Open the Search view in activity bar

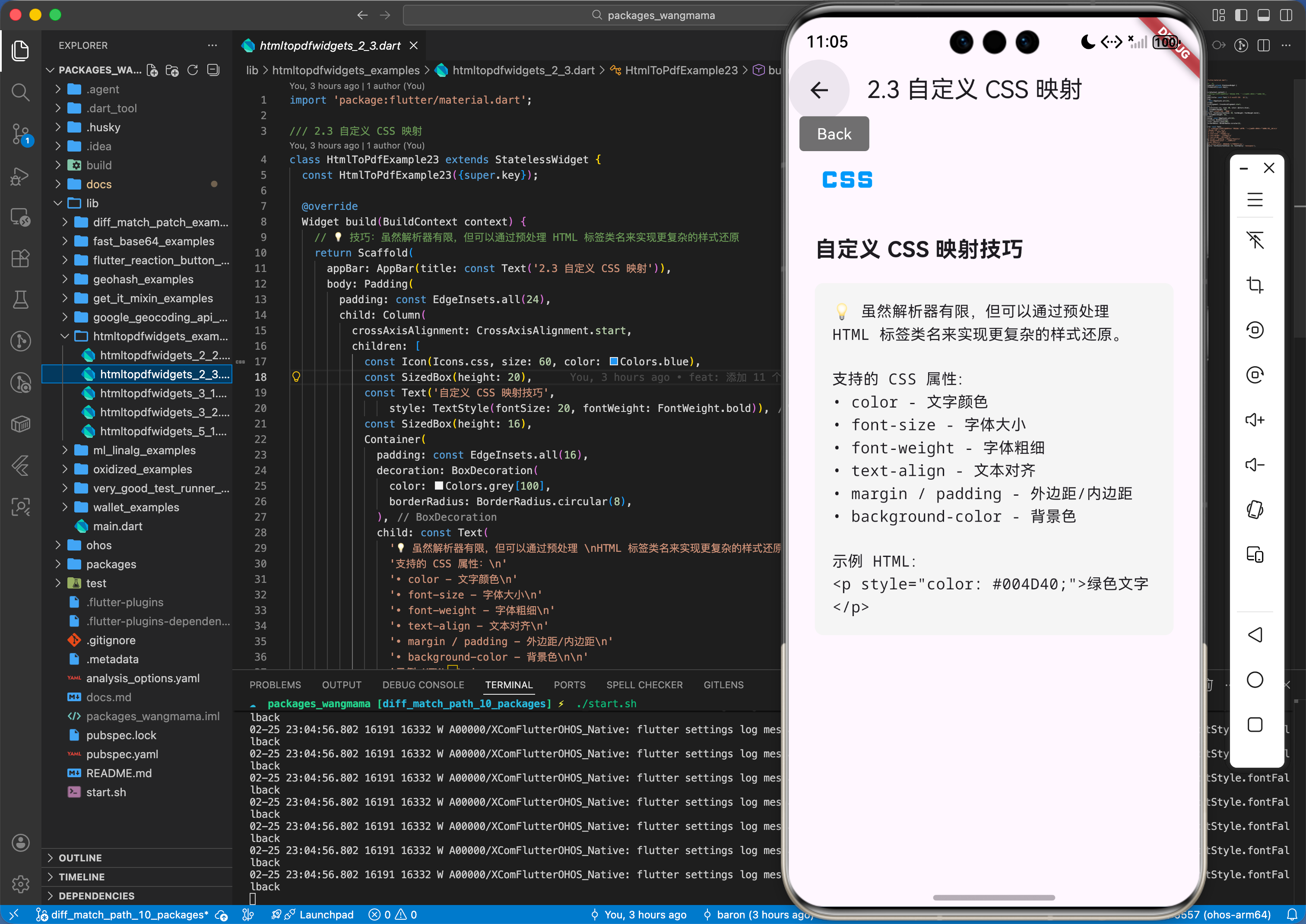20,92
